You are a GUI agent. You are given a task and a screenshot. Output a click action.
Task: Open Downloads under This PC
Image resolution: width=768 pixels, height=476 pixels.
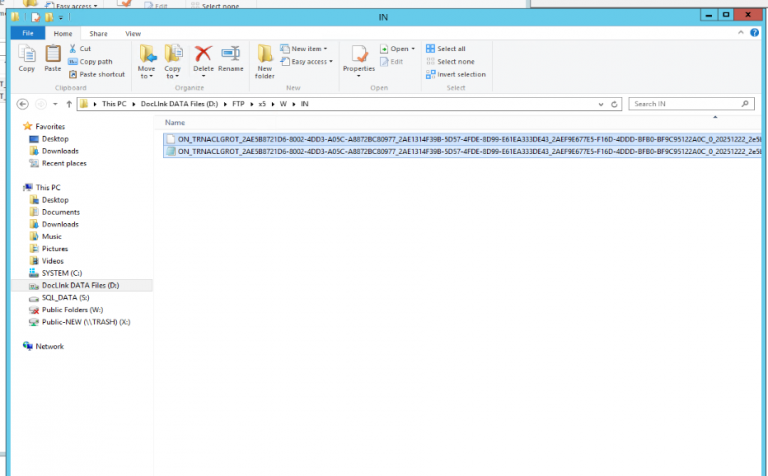(x=60, y=224)
